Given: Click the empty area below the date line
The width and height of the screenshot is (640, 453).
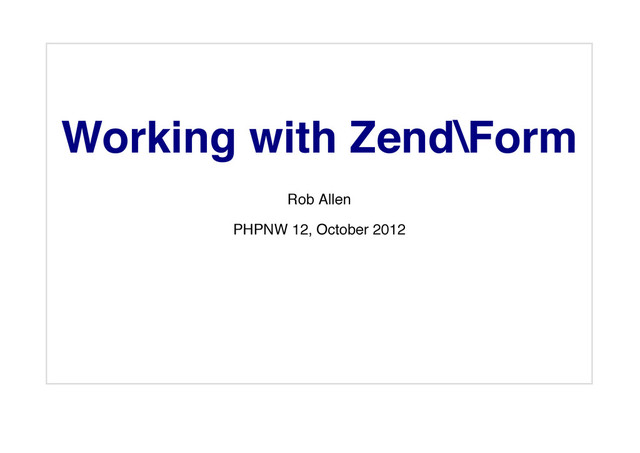Looking at the screenshot, I should coord(319,310).
